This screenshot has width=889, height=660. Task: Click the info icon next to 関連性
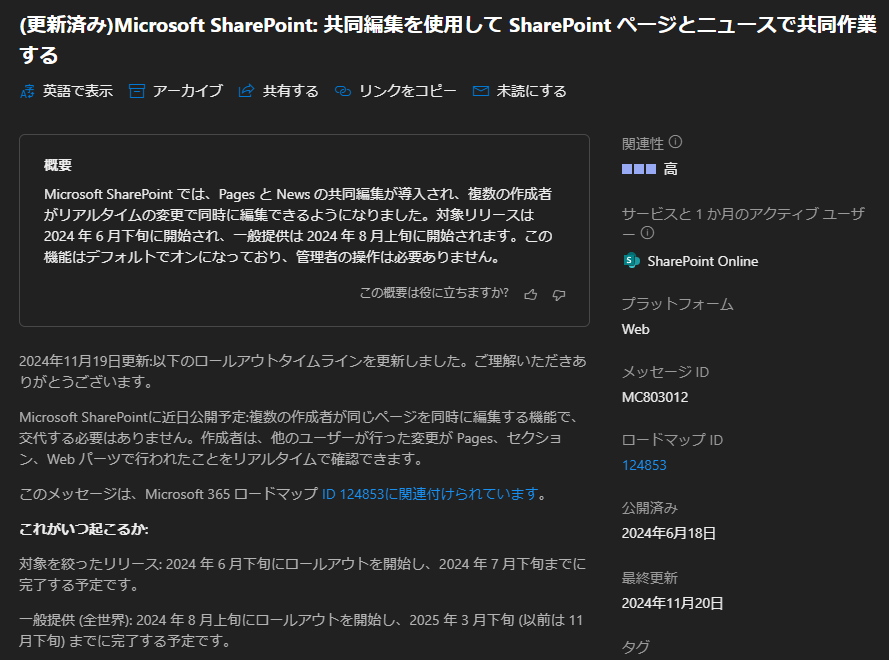[675, 142]
